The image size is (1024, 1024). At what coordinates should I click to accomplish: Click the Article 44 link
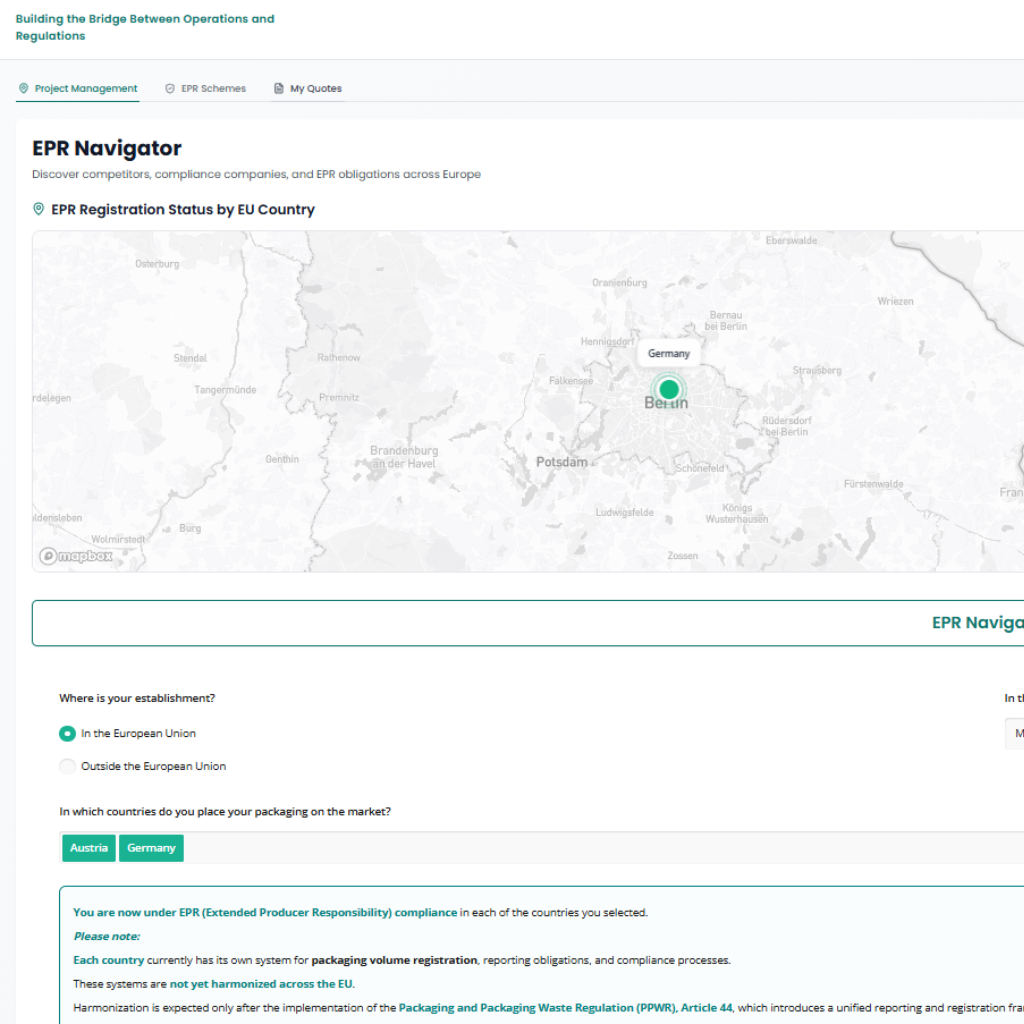707,1008
